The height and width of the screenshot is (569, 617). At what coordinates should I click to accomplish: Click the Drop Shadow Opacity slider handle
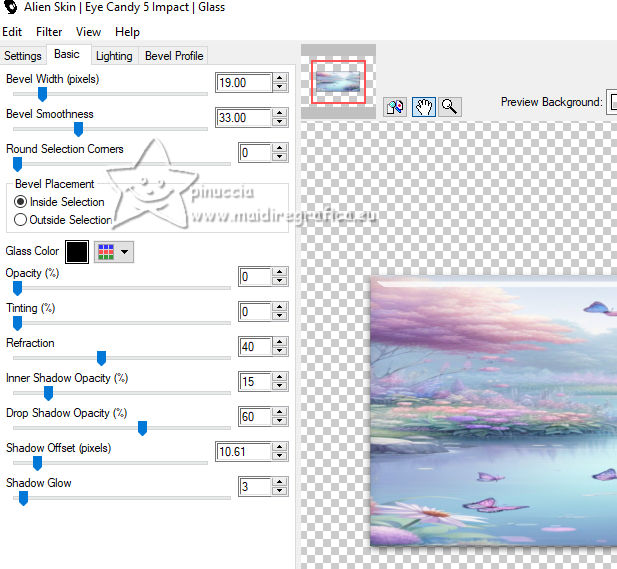coord(142,428)
